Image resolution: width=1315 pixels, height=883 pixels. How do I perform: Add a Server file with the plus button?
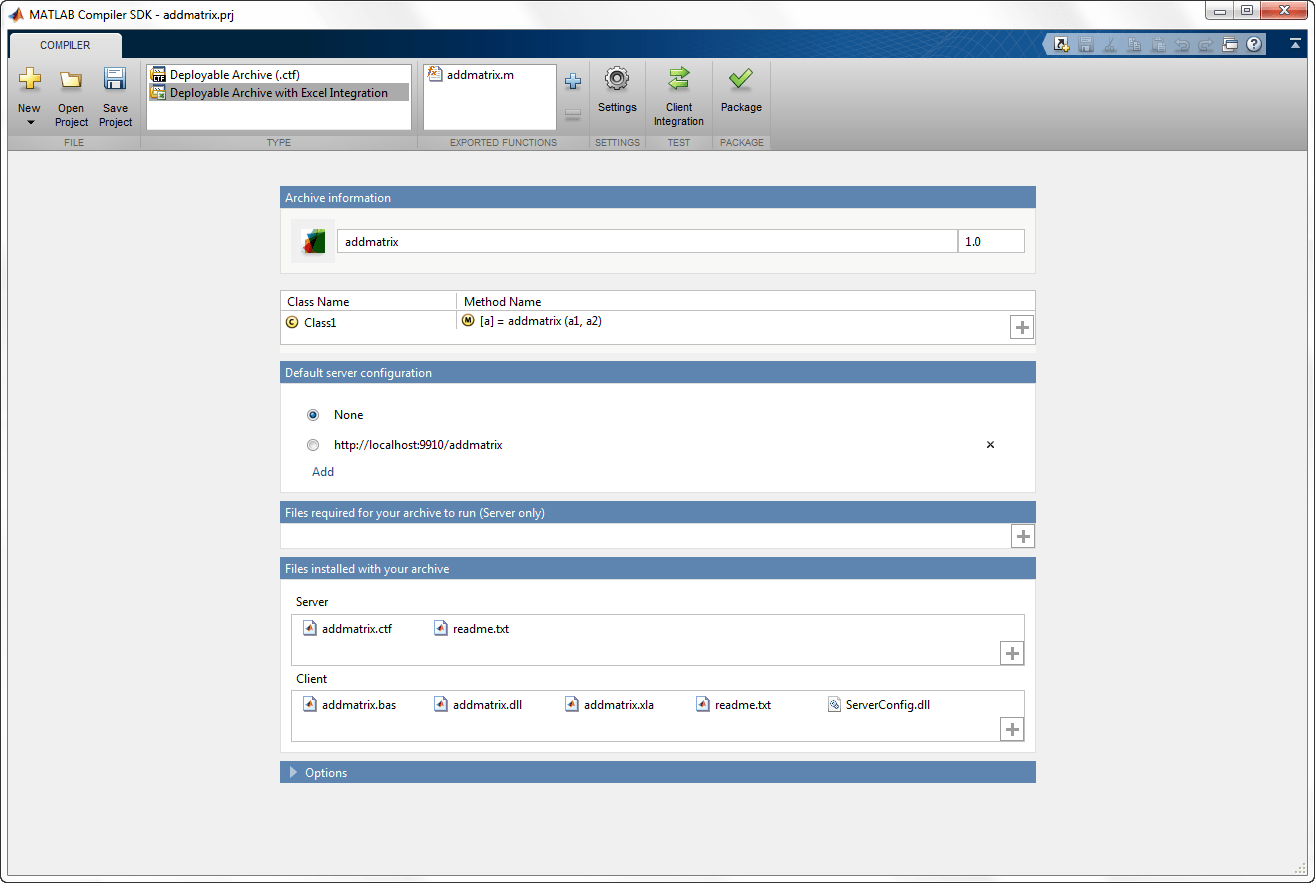pos(1012,653)
